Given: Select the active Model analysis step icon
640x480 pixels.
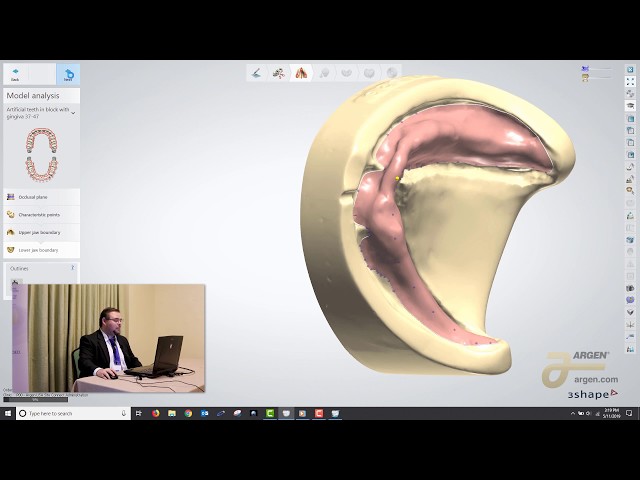Looking at the screenshot, I should pos(301,73).
